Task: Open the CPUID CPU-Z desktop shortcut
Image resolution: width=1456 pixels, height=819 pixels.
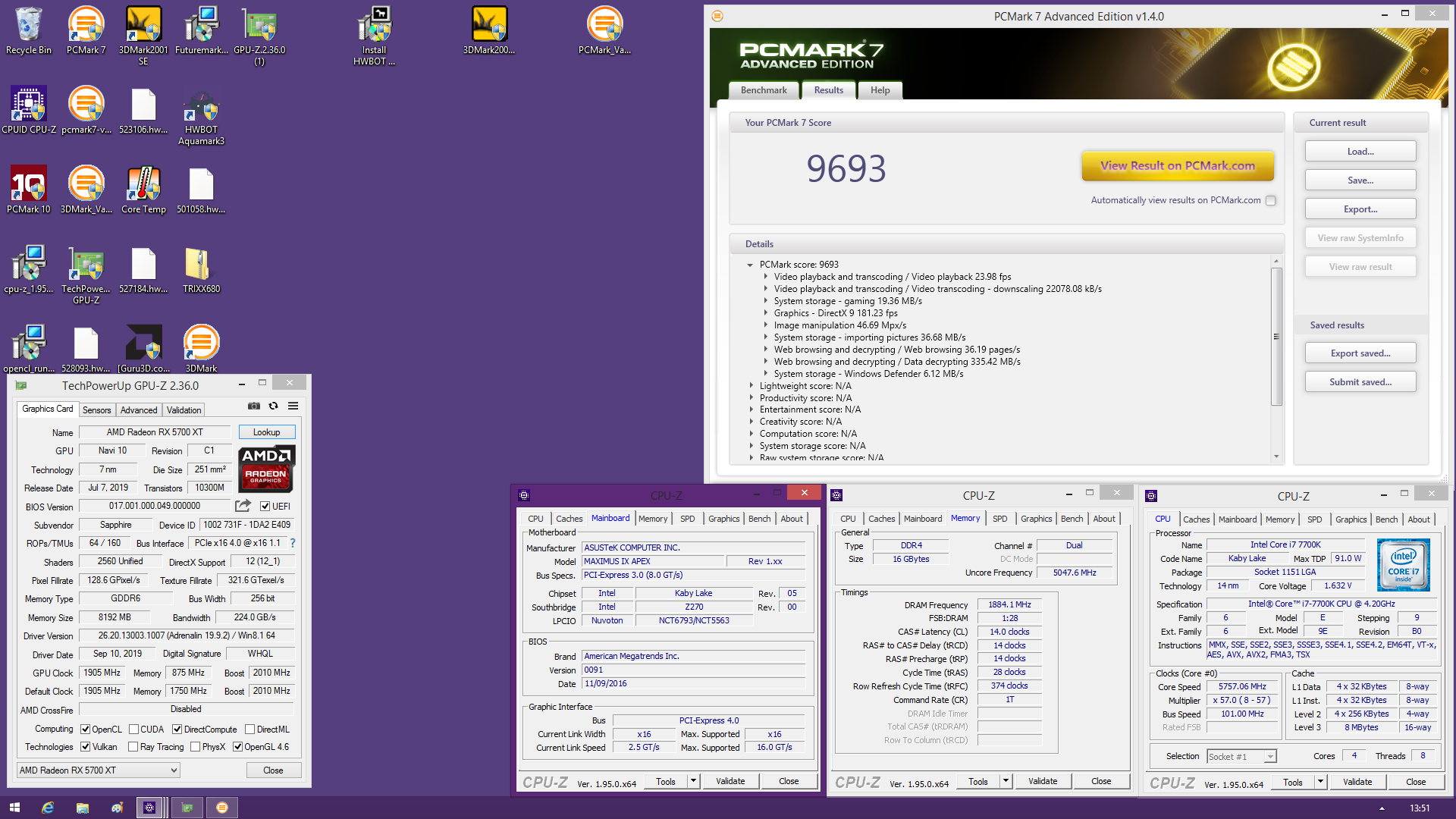Action: [x=29, y=111]
